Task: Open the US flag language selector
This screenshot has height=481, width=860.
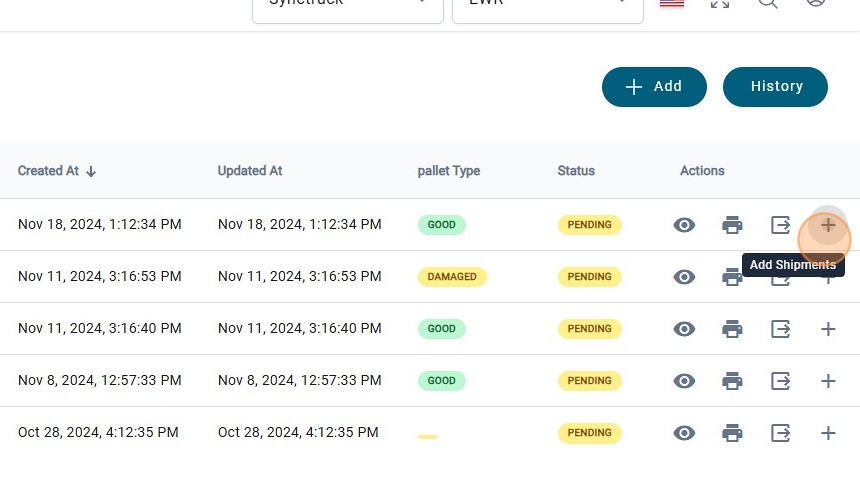Action: tap(672, 3)
